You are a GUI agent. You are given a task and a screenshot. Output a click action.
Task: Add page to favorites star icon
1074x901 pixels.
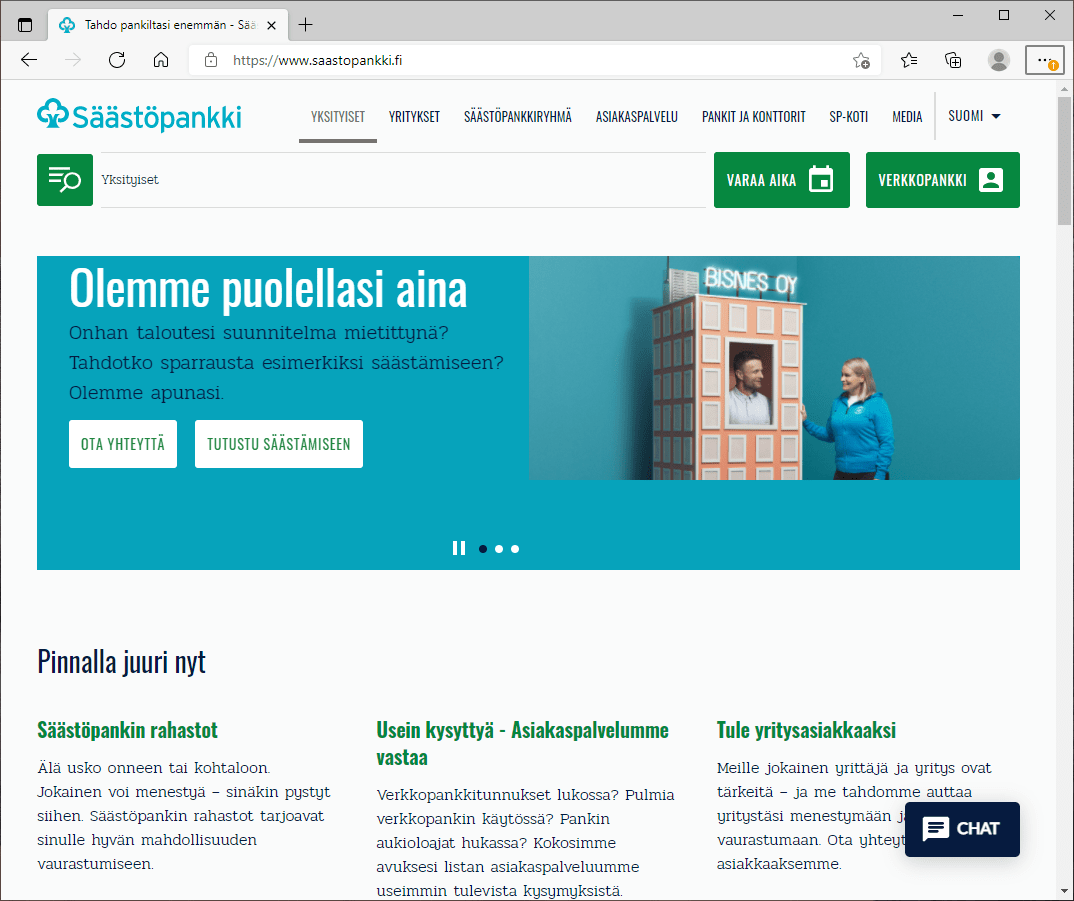[862, 60]
